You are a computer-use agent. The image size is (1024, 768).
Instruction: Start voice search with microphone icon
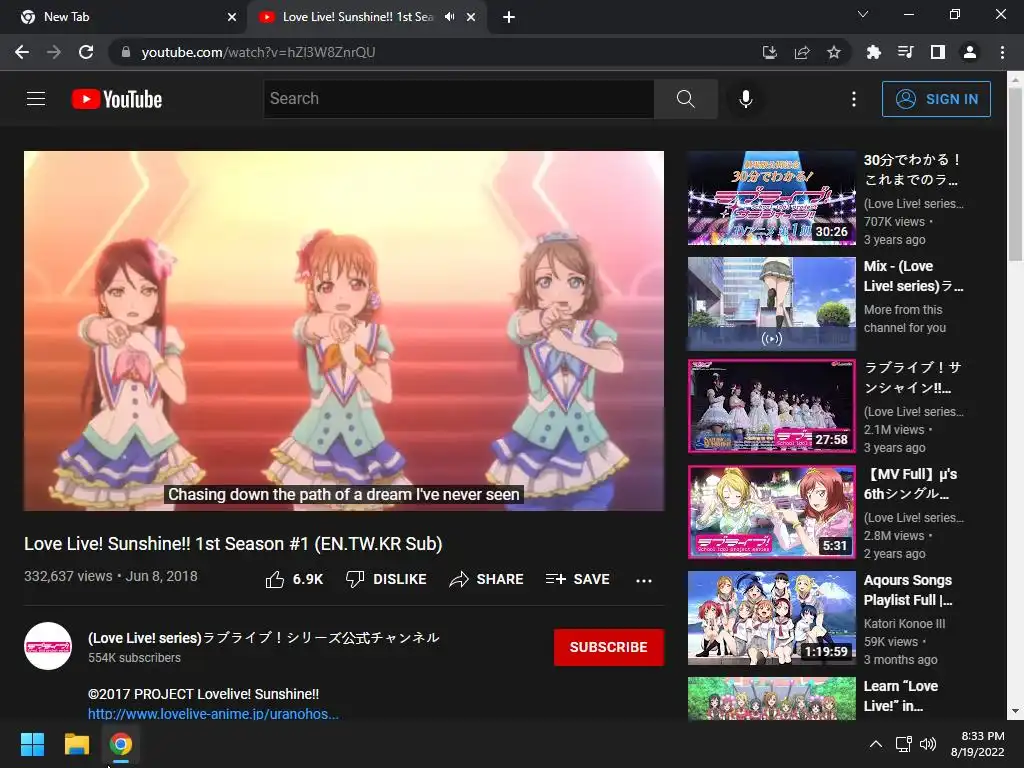746,99
